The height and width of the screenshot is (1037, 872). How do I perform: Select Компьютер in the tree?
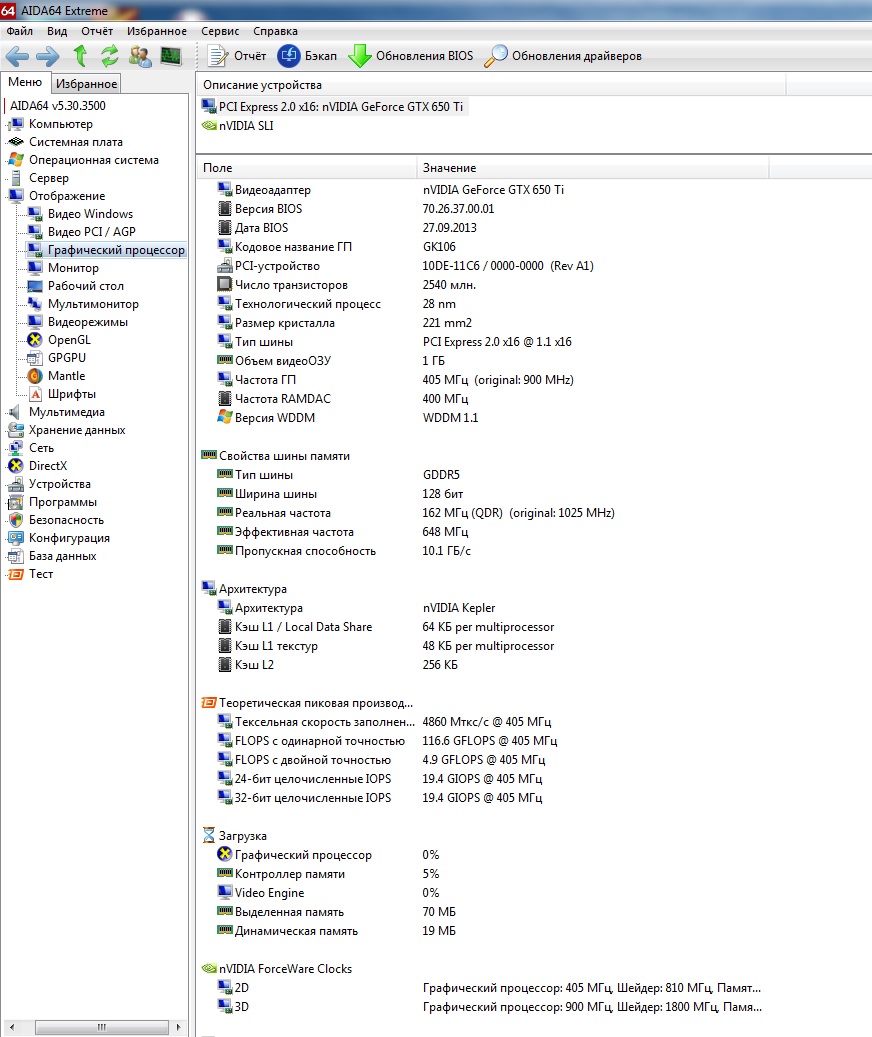pos(61,124)
